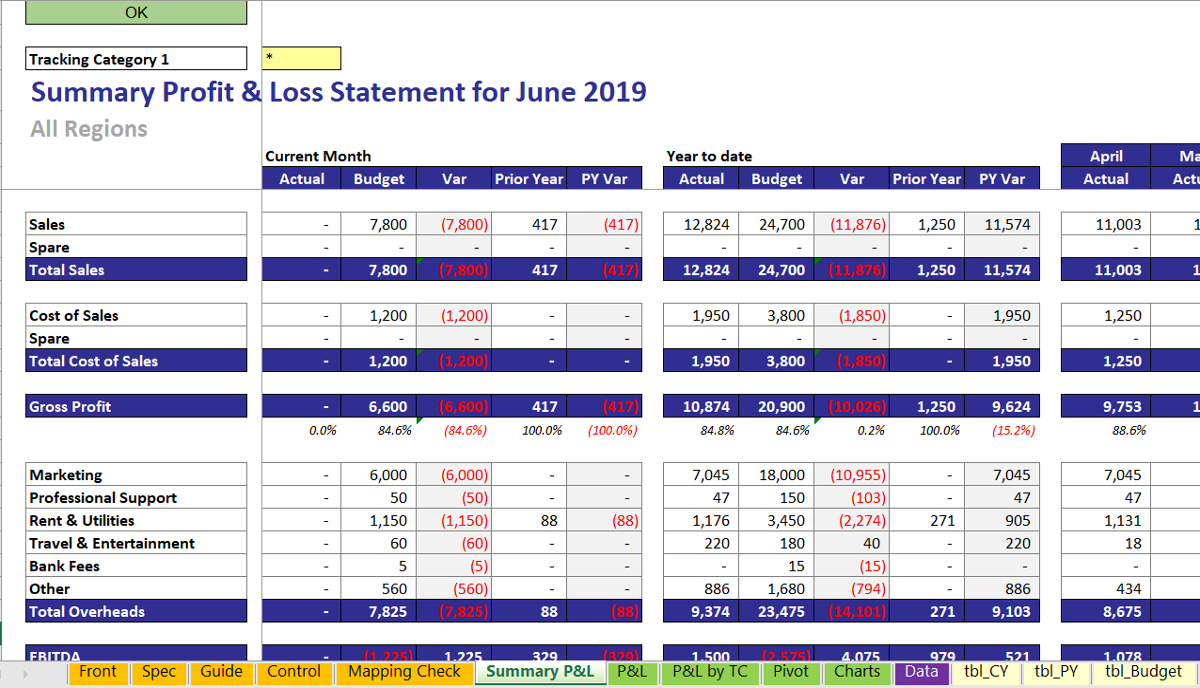Screen dimensions: 1200x688
Task: Click the April column header
Action: (x=1105, y=156)
